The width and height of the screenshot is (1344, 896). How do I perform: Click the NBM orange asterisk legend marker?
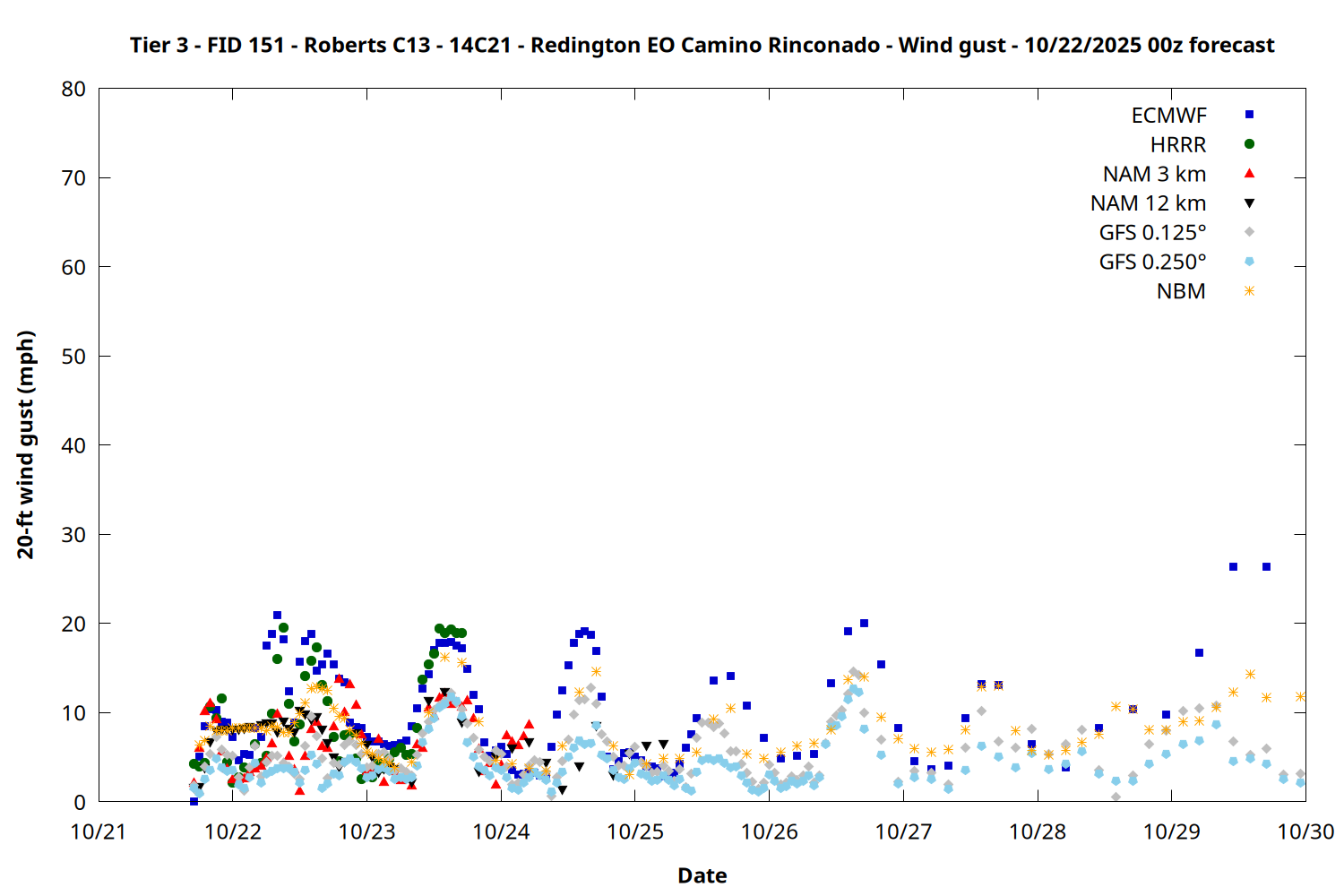point(1249,291)
